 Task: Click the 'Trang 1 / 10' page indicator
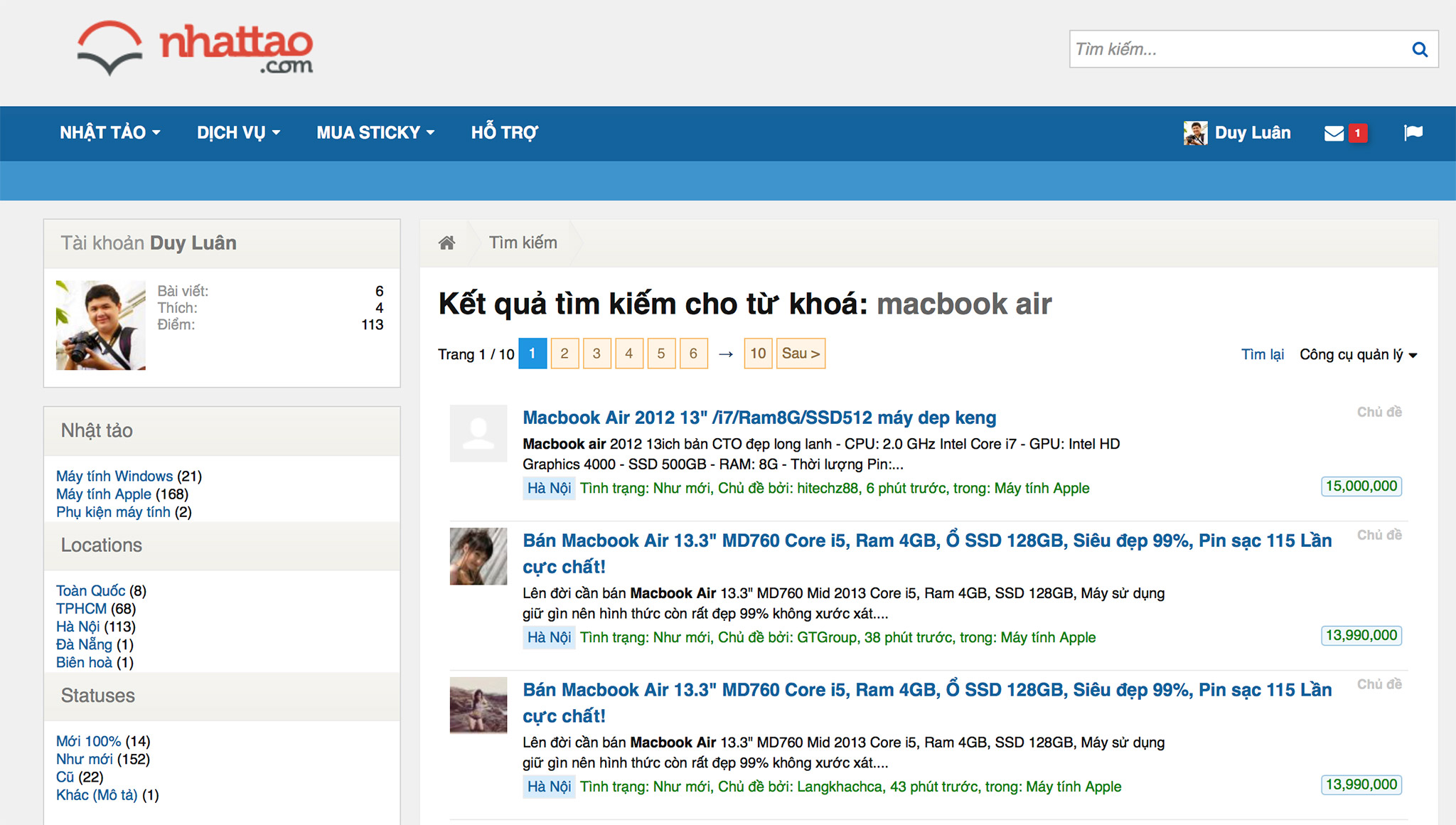click(x=476, y=354)
